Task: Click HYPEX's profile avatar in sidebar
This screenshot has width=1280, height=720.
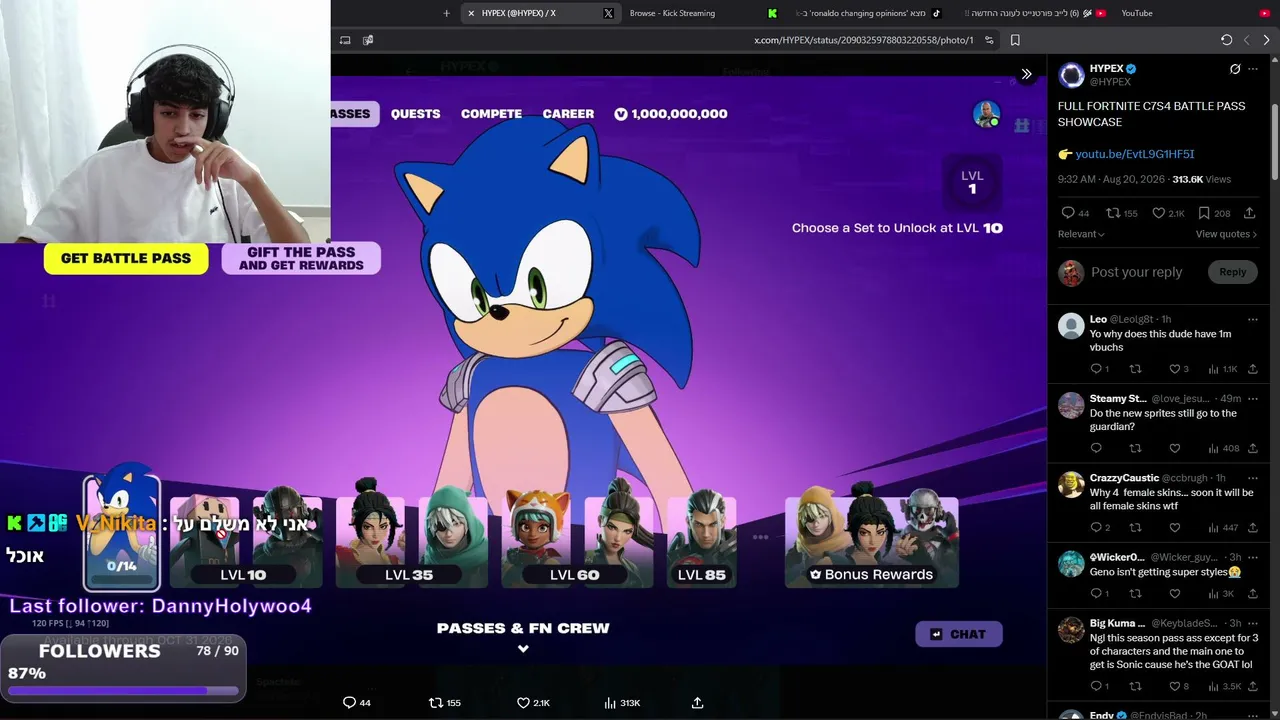Action: 1072,75
